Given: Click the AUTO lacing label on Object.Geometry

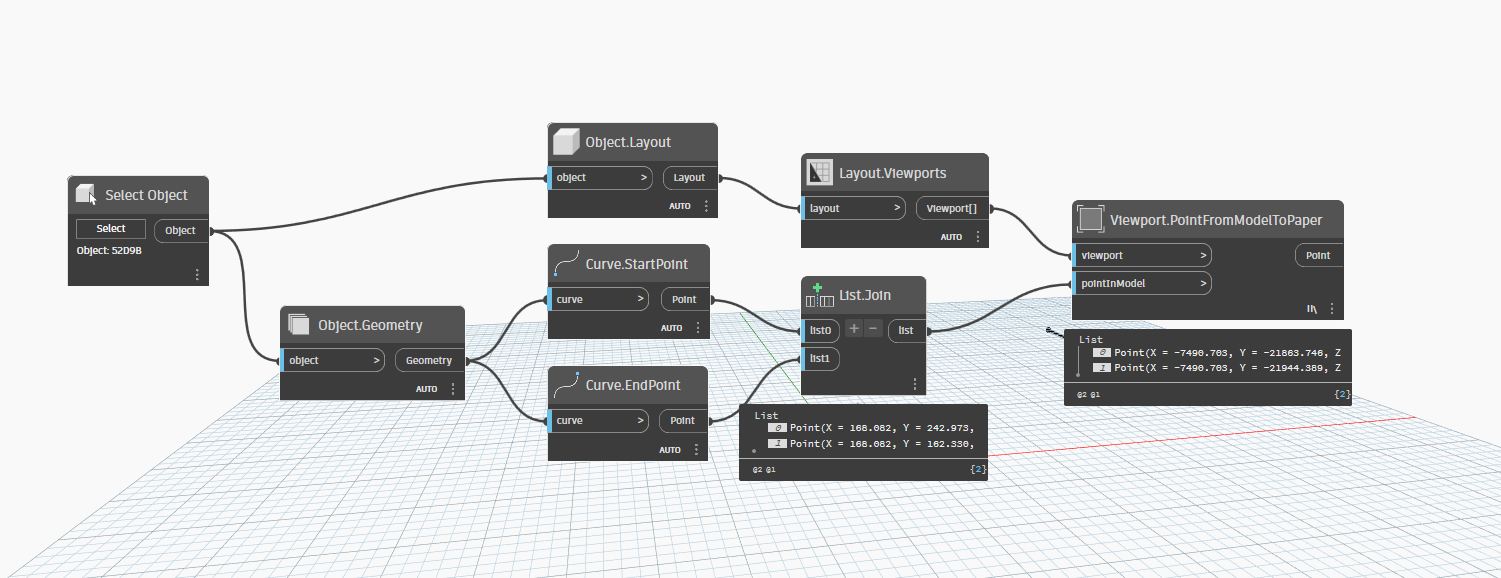Looking at the screenshot, I should tap(427, 389).
